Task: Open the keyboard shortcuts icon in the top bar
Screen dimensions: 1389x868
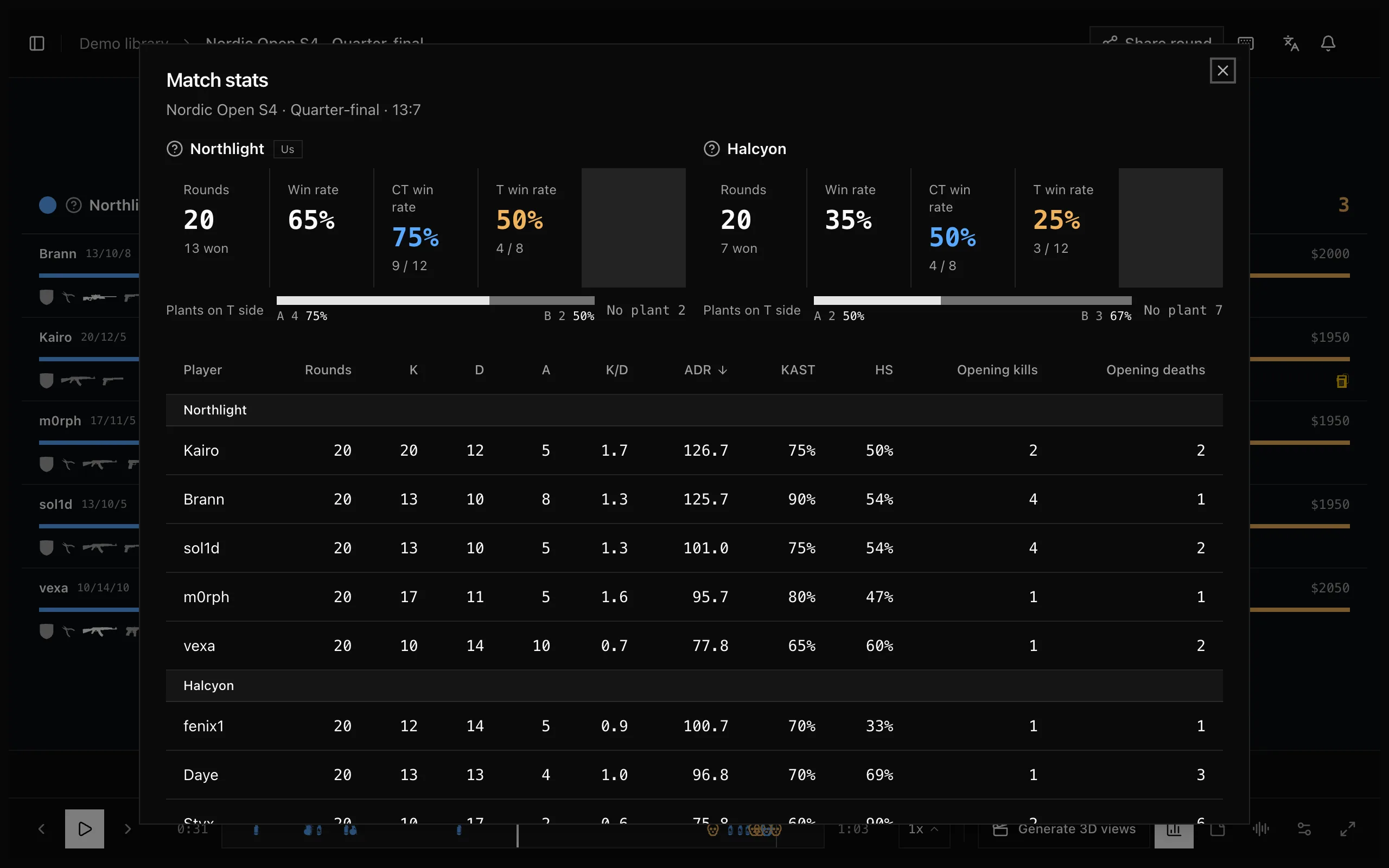Action: [1246, 43]
